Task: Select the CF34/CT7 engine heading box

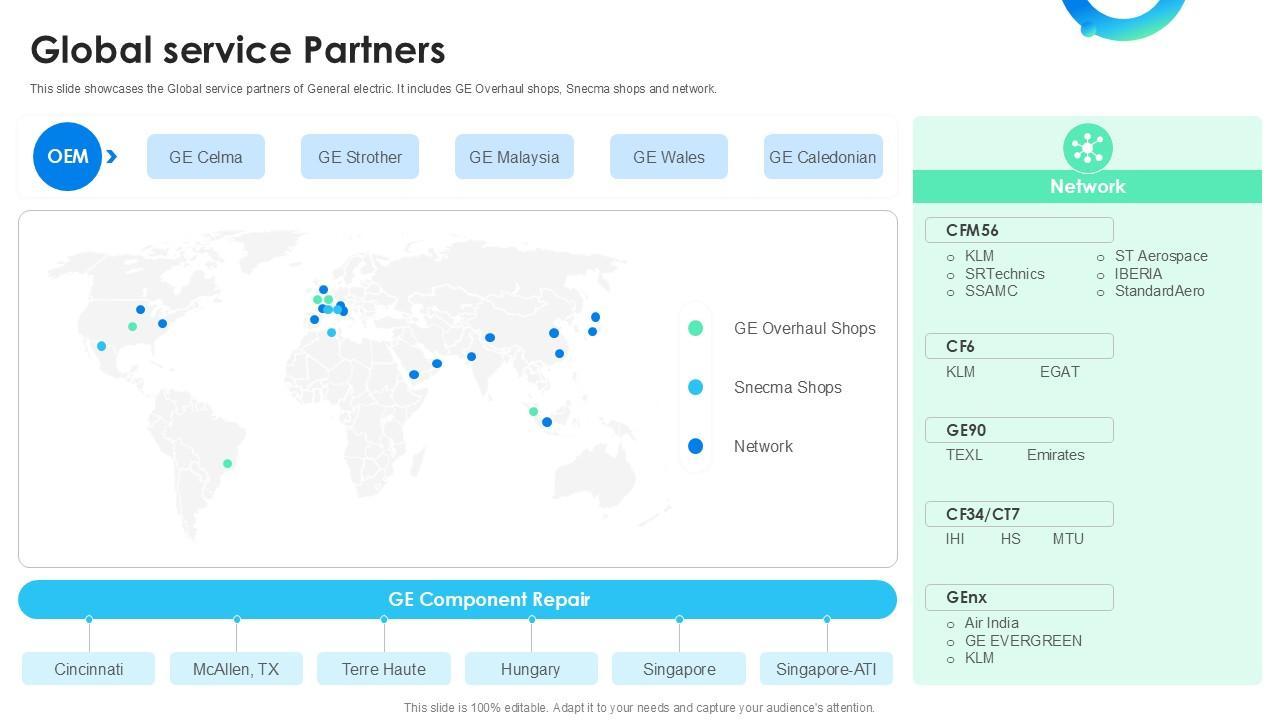Action: click(1019, 514)
